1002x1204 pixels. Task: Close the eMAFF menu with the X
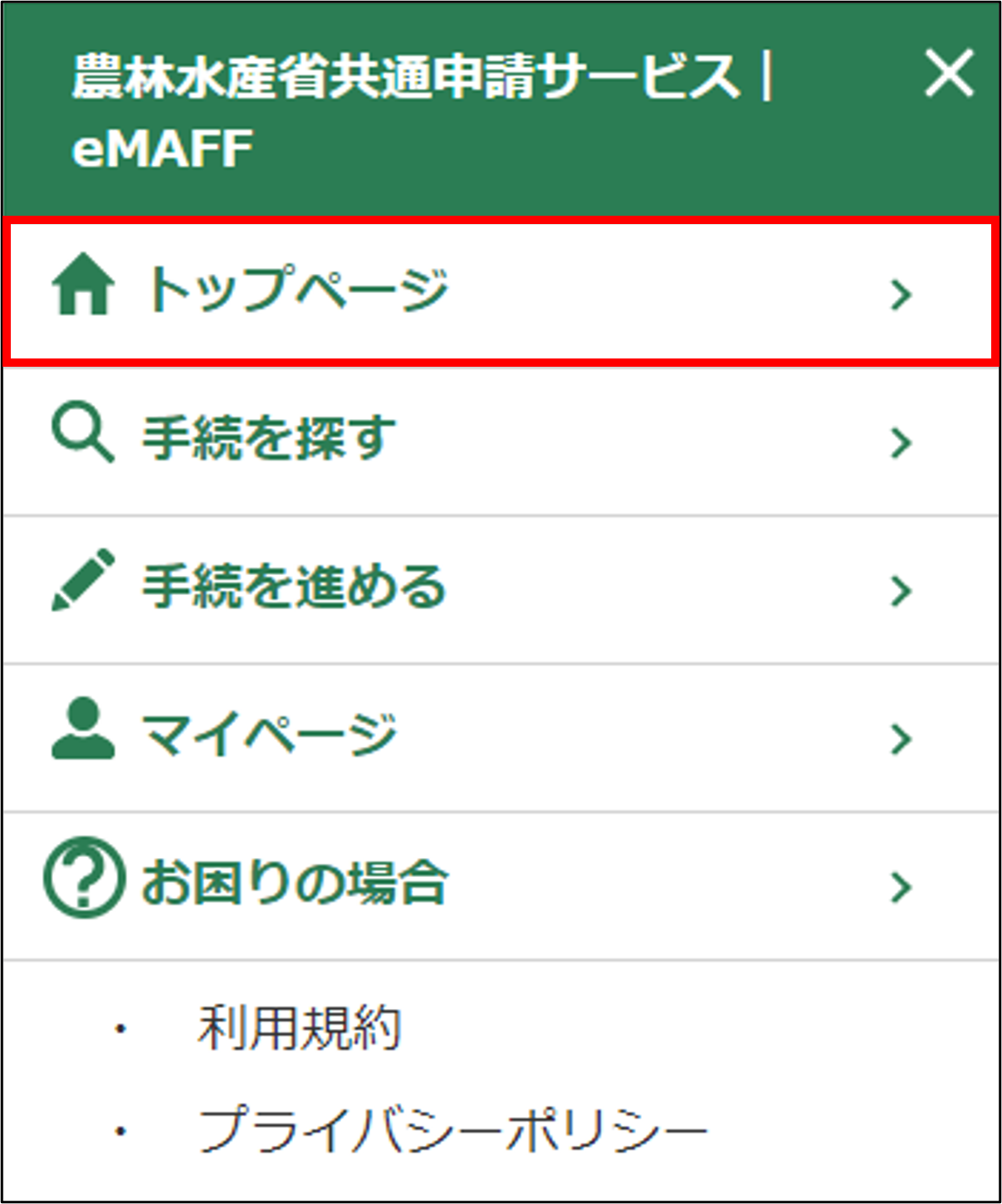[x=948, y=75]
